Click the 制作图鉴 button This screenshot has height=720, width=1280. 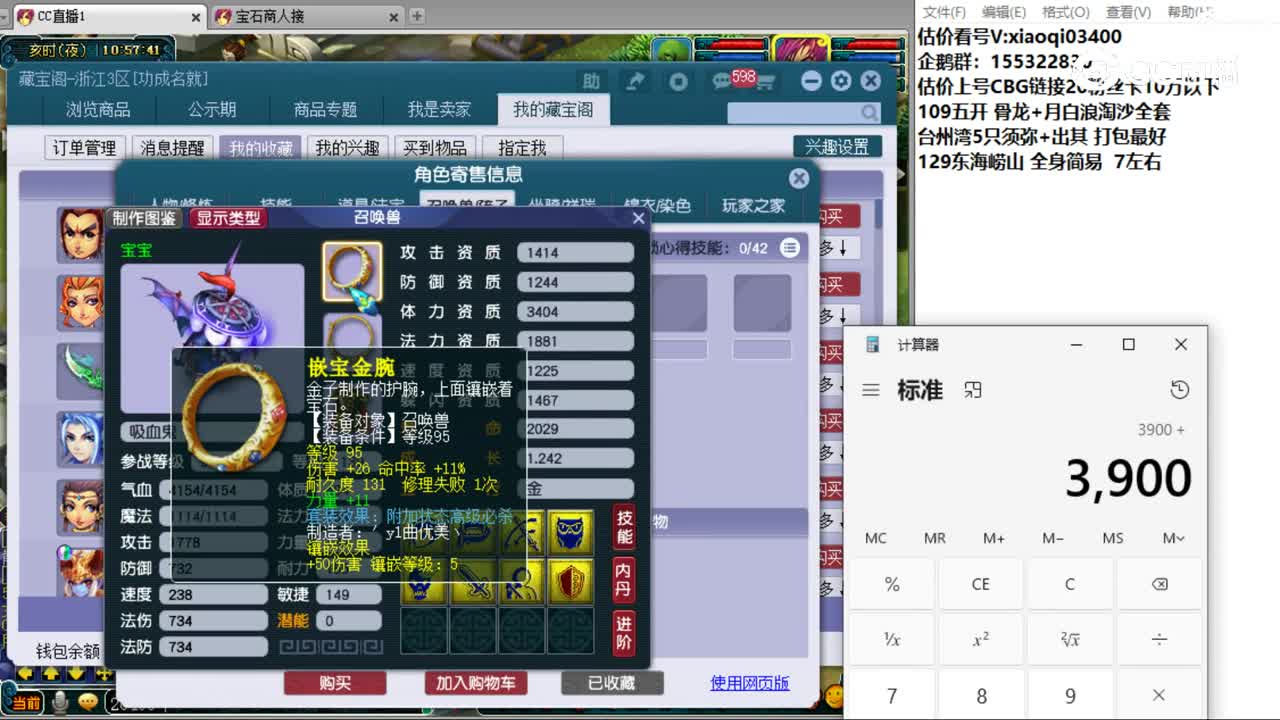[144, 218]
